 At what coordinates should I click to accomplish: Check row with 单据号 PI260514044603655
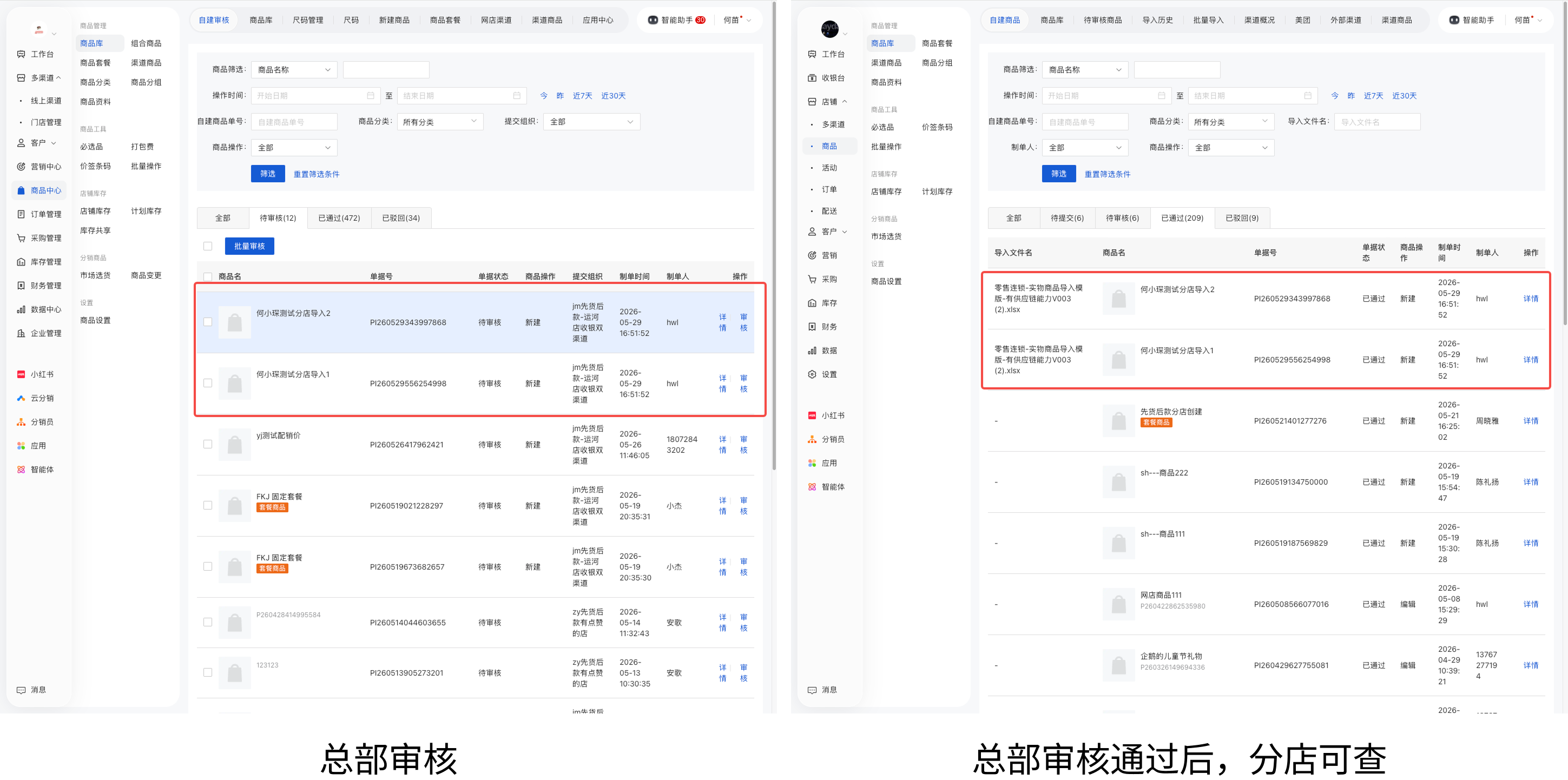[x=208, y=623]
